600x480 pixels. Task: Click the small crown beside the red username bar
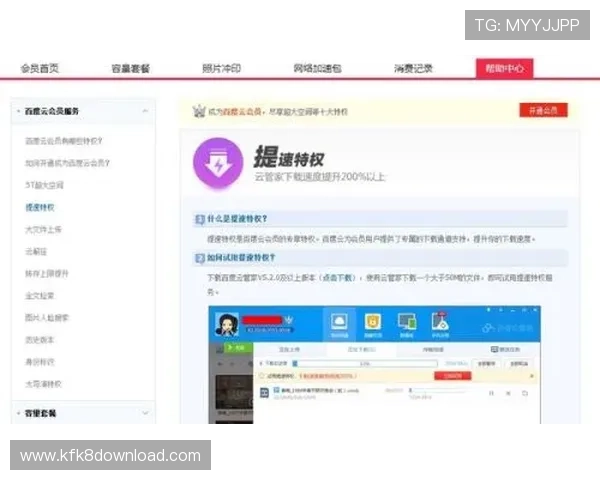289,320
